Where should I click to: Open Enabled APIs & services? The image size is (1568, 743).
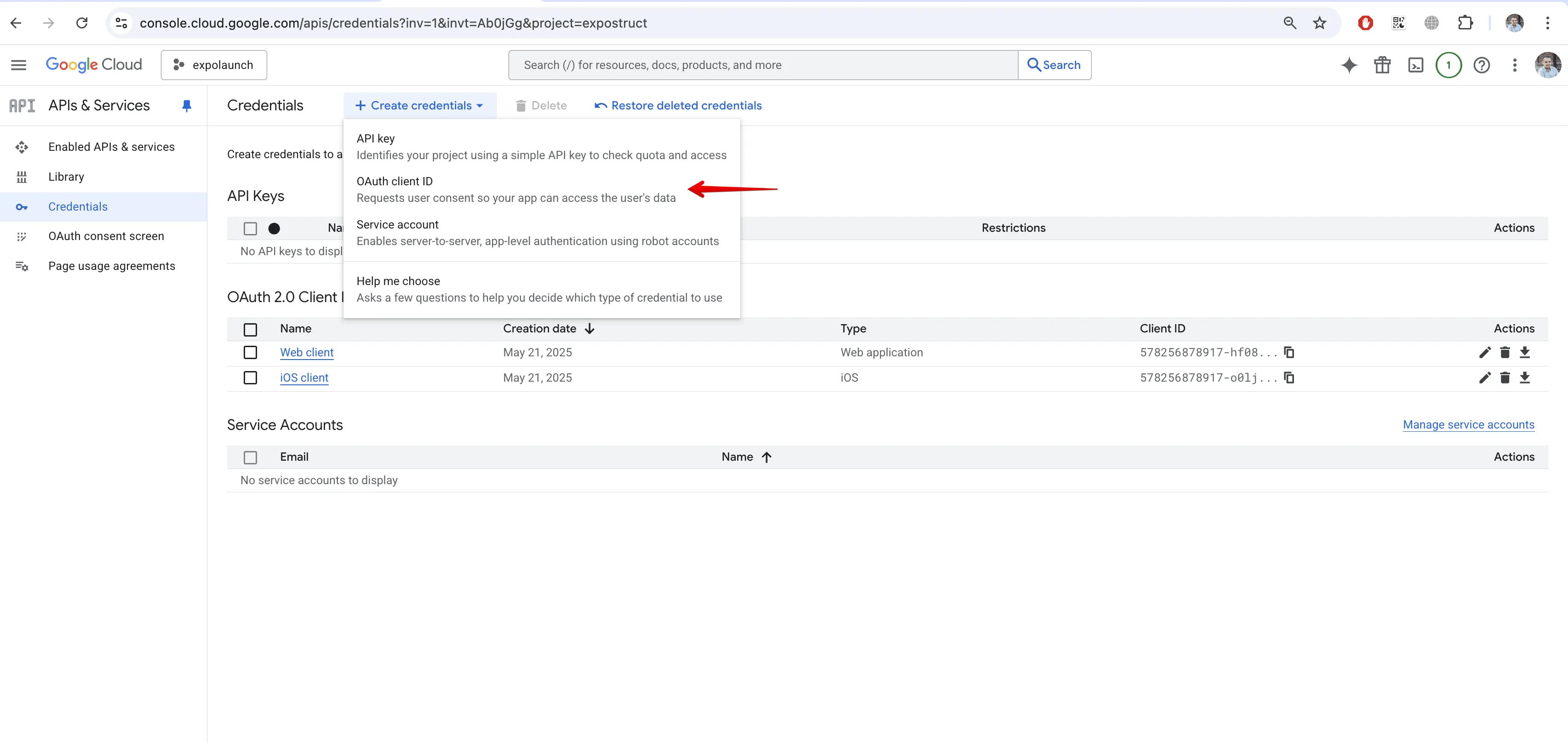(103, 147)
